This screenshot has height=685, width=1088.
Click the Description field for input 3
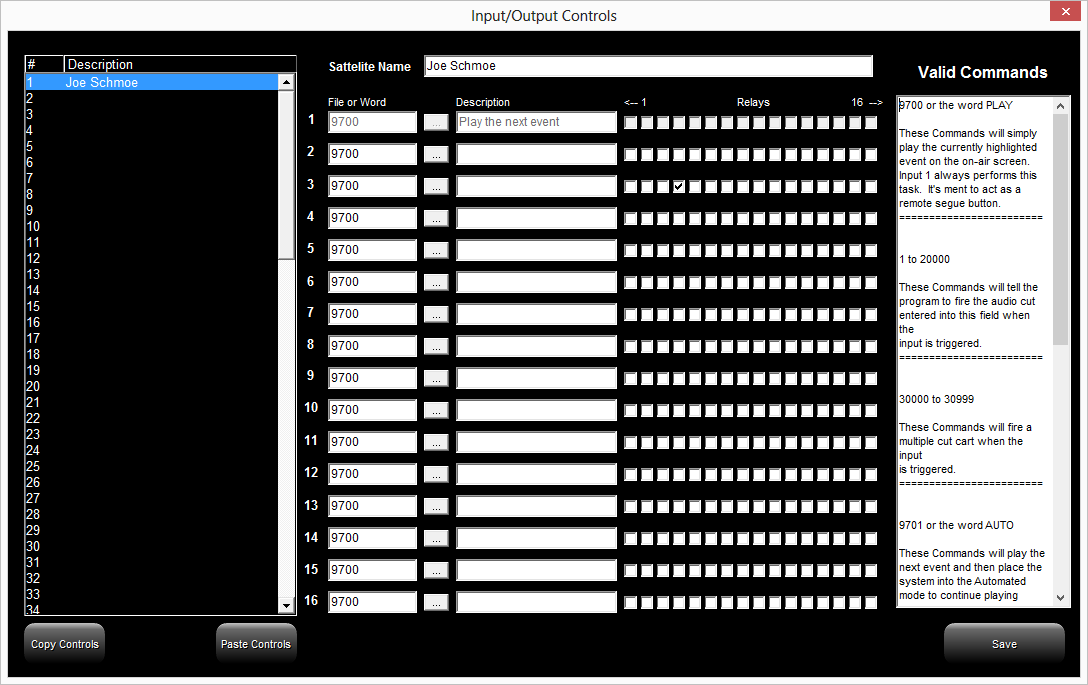click(x=536, y=186)
